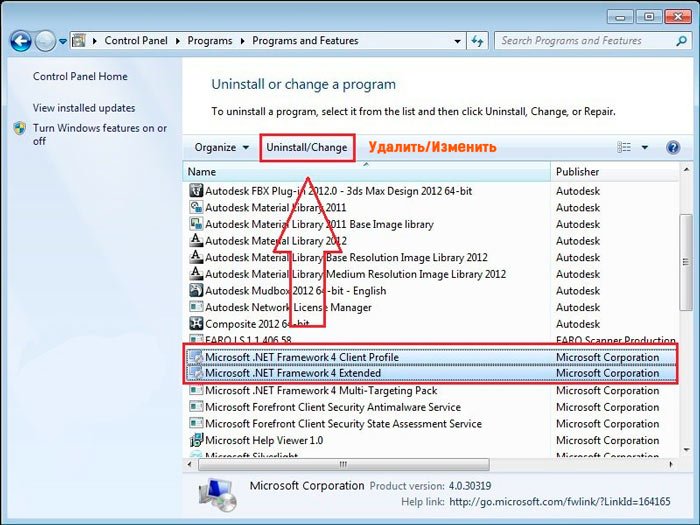Open Control Panel Home
The image size is (700, 525).
click(x=80, y=76)
